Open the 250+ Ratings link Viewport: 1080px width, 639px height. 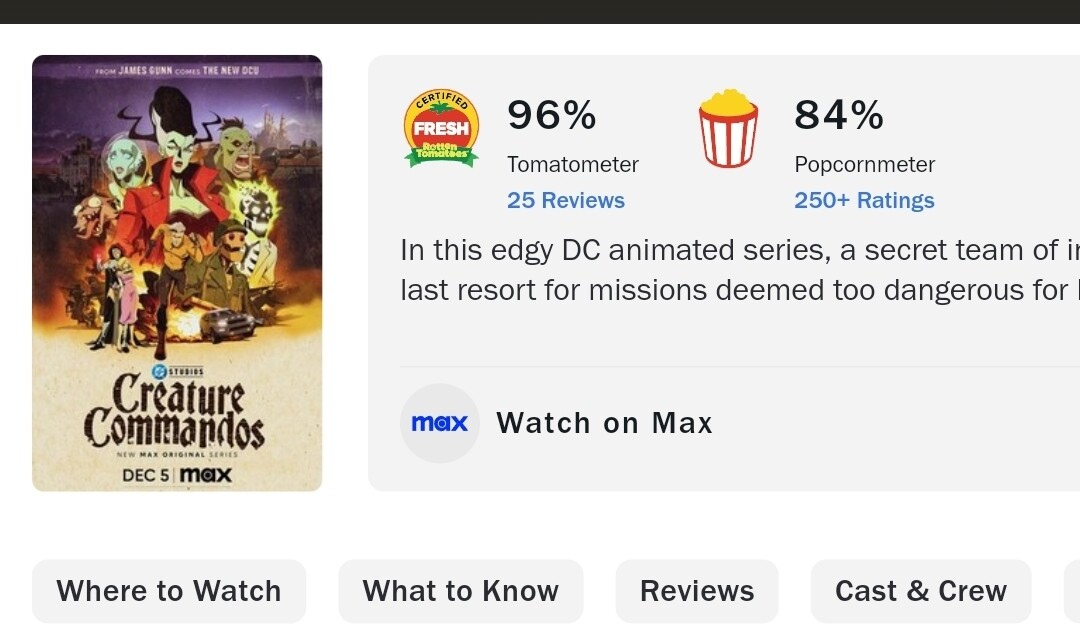[864, 200]
